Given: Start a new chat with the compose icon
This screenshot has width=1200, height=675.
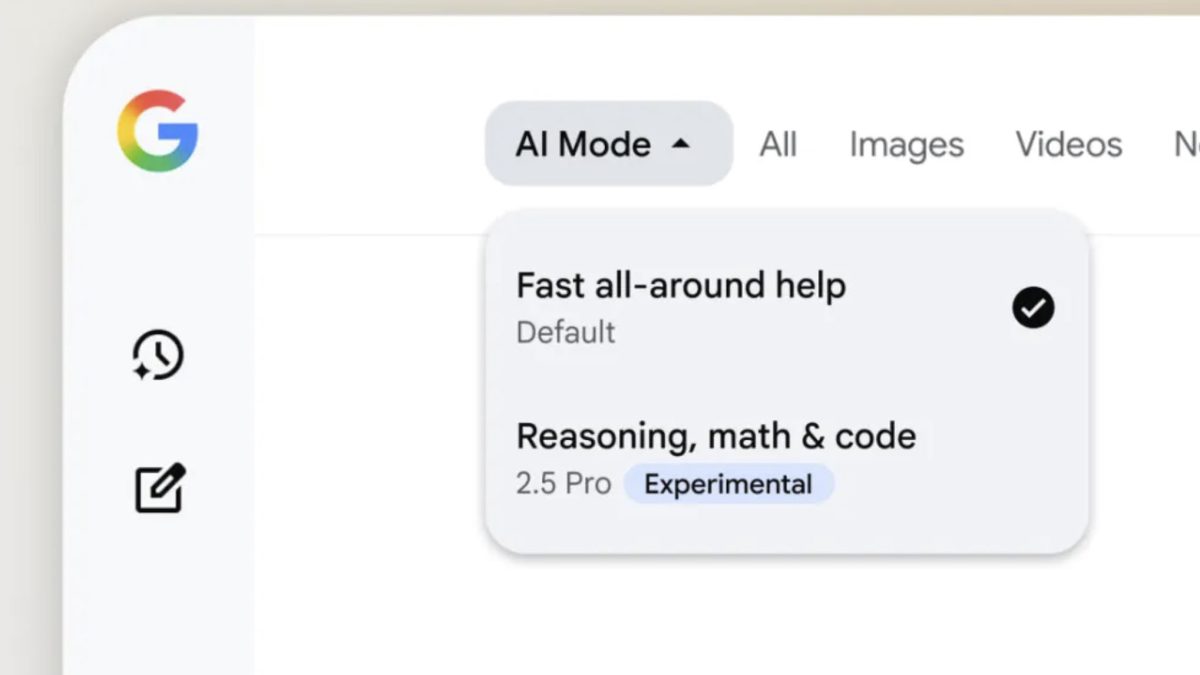Looking at the screenshot, I should pyautogui.click(x=160, y=489).
